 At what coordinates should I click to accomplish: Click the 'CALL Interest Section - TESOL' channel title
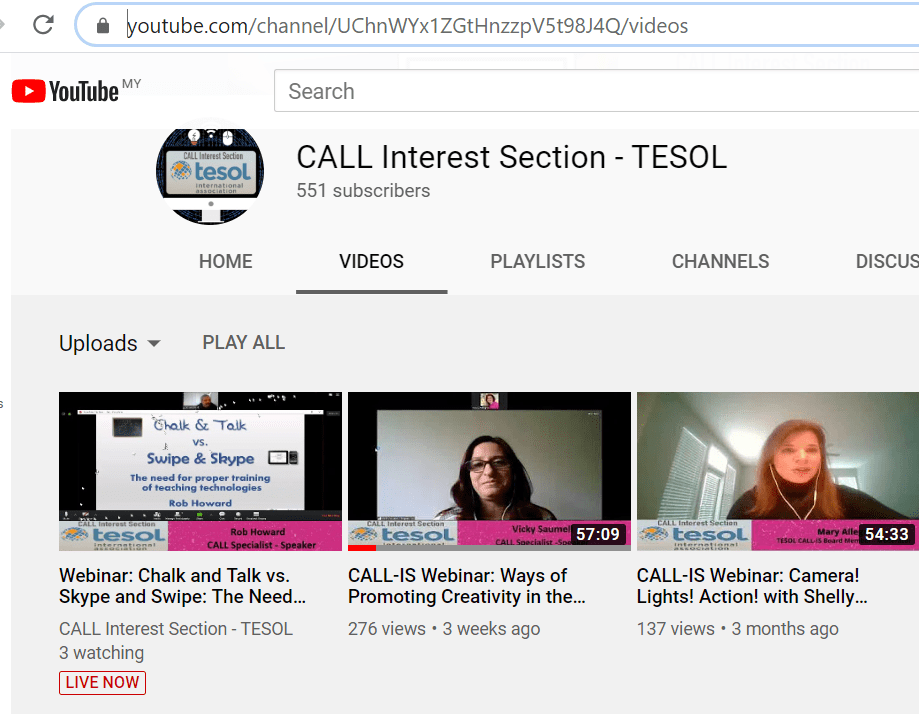(x=512, y=157)
